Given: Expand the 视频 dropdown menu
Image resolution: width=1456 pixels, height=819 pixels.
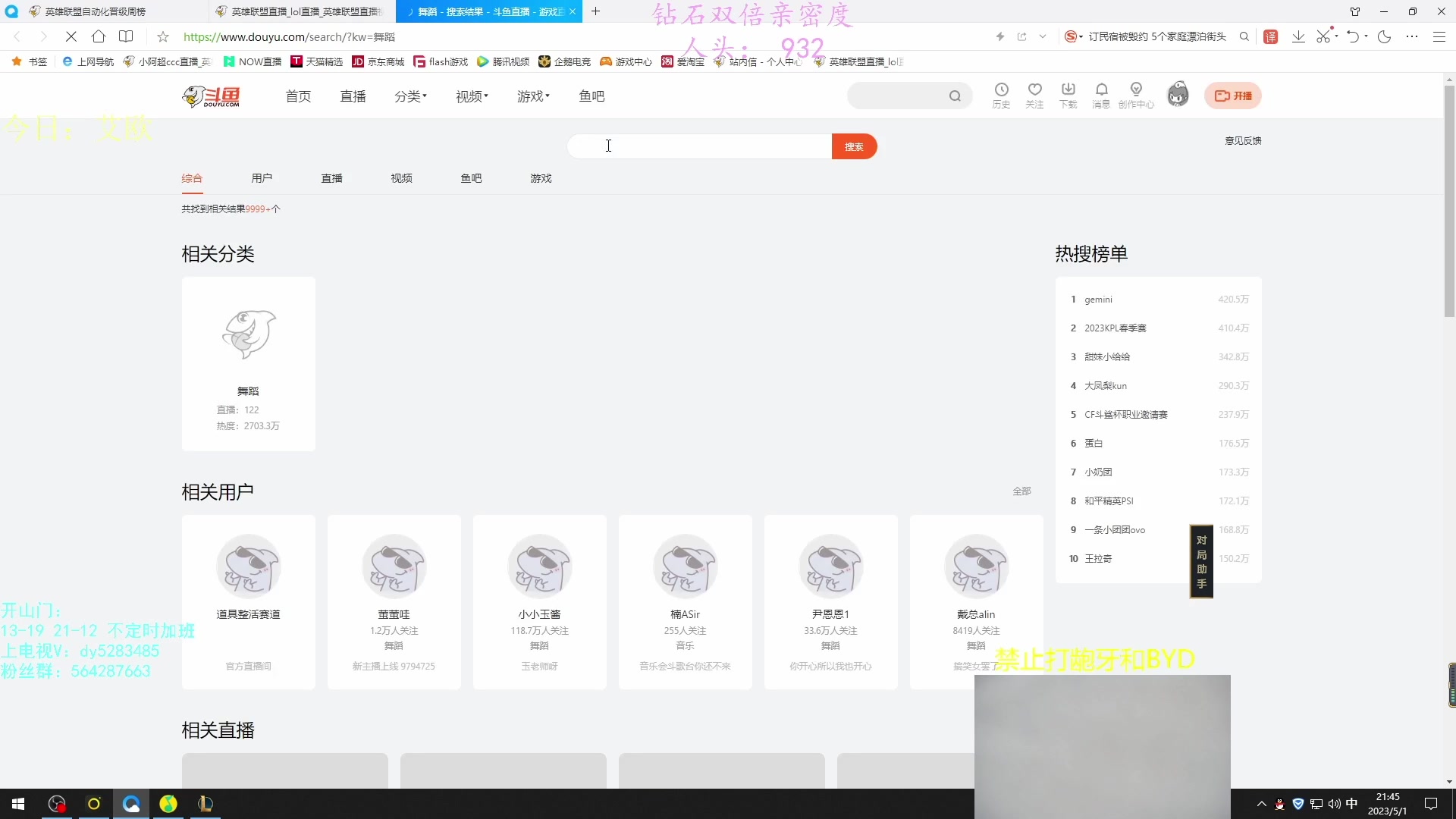Looking at the screenshot, I should pos(471,96).
